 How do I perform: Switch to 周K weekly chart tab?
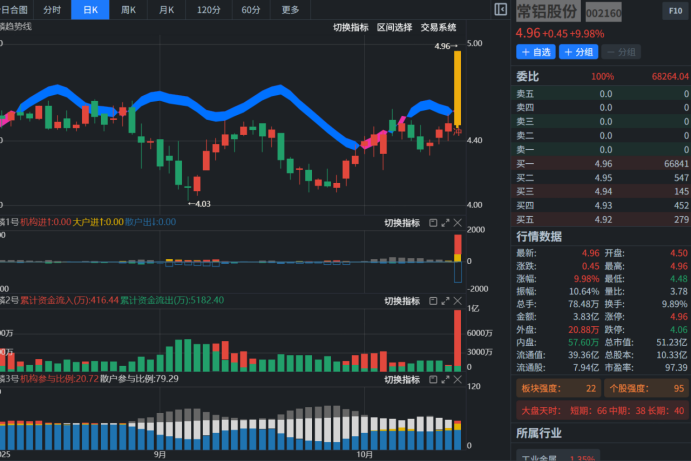(x=128, y=10)
